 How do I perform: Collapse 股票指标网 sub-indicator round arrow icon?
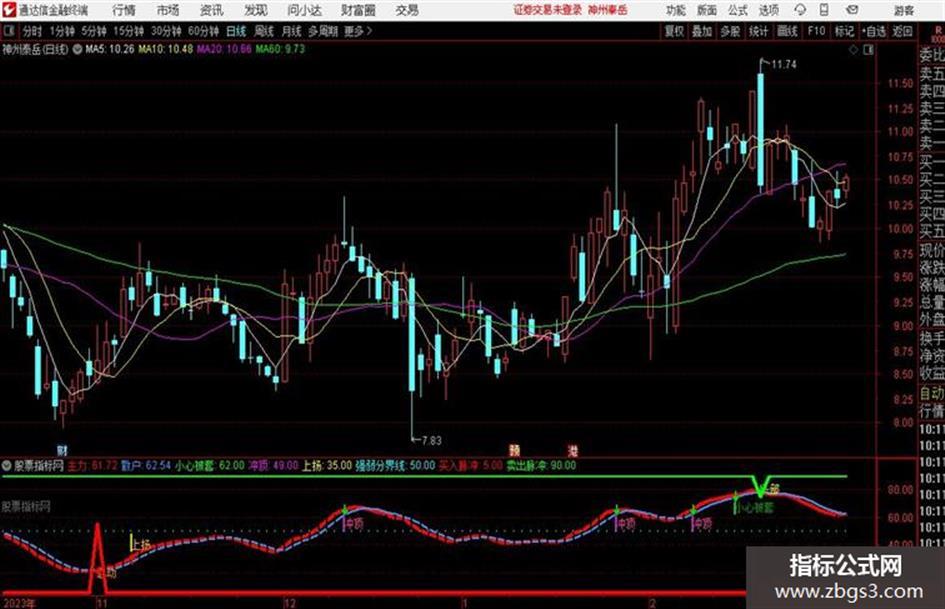(x=7, y=465)
